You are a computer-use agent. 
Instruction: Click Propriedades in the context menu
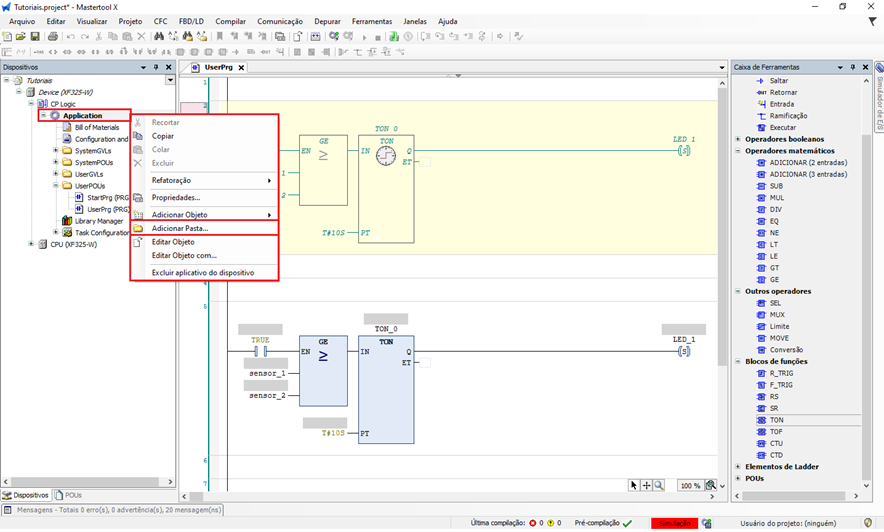coord(176,198)
